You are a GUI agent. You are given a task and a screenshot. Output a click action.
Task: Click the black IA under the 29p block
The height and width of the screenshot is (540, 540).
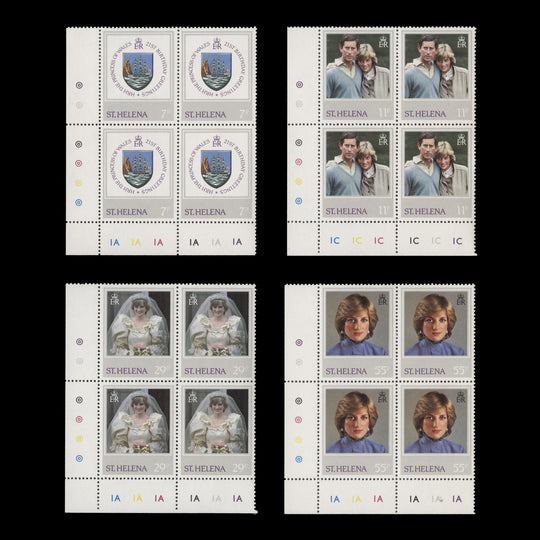(195, 498)
